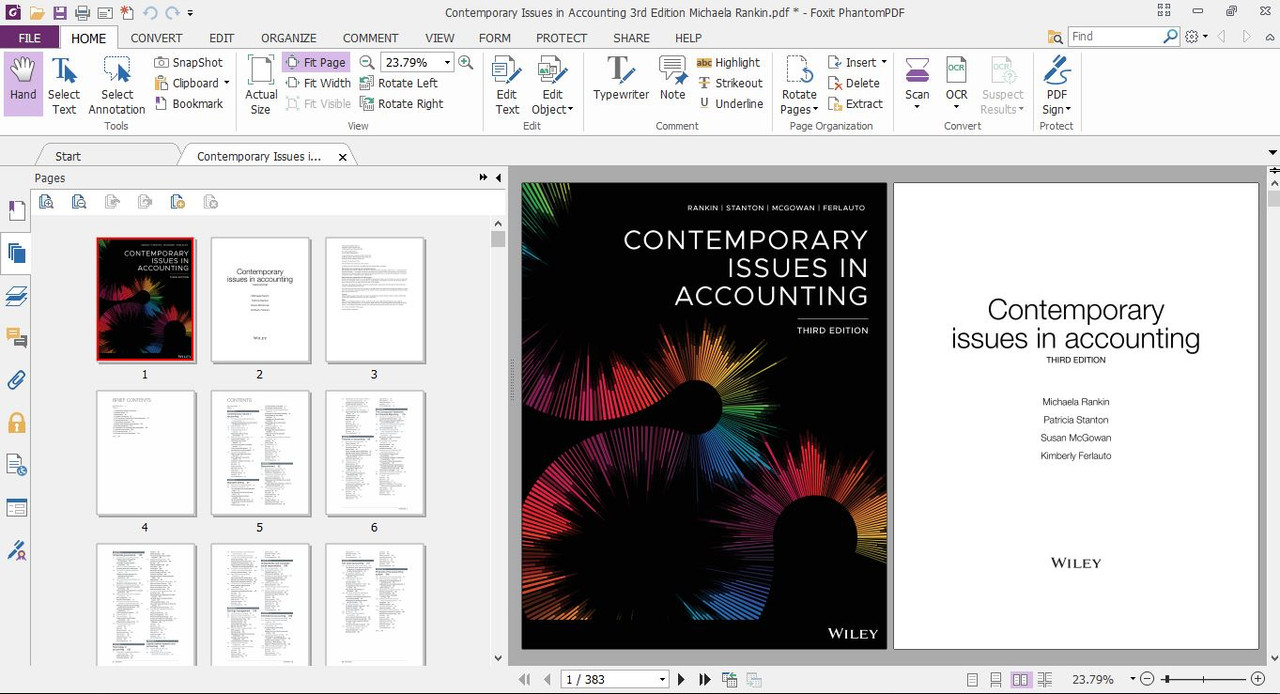
Task: Toggle Fit Page view mode
Action: click(x=315, y=62)
